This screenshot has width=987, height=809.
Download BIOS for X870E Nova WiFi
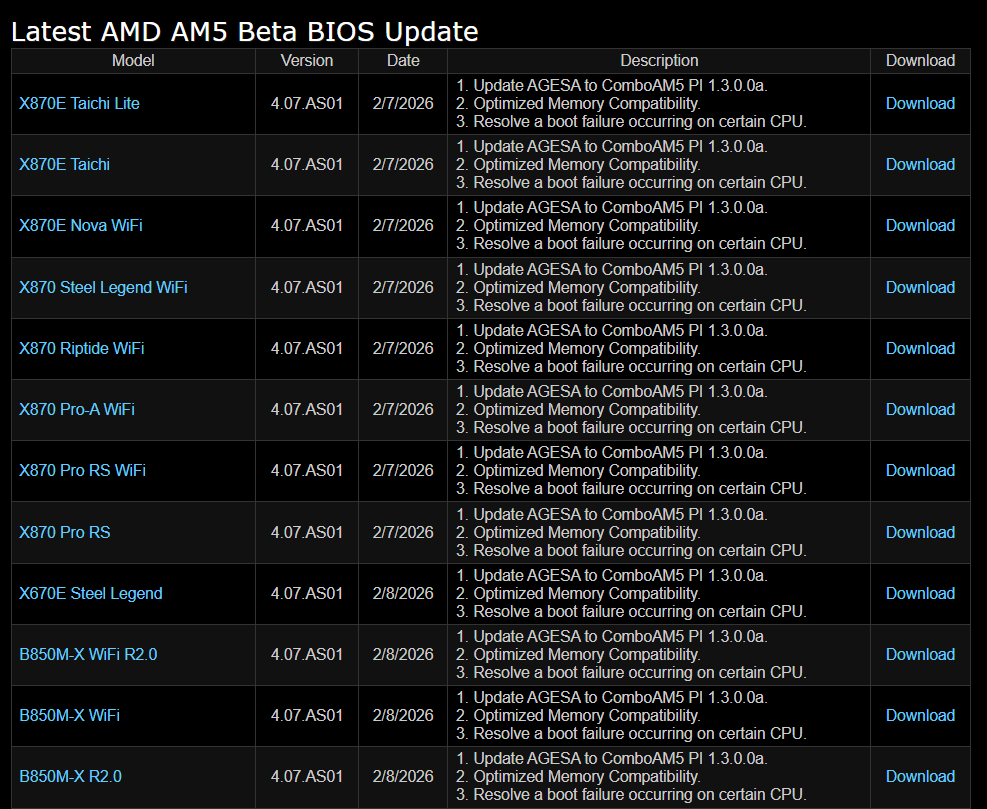click(920, 225)
